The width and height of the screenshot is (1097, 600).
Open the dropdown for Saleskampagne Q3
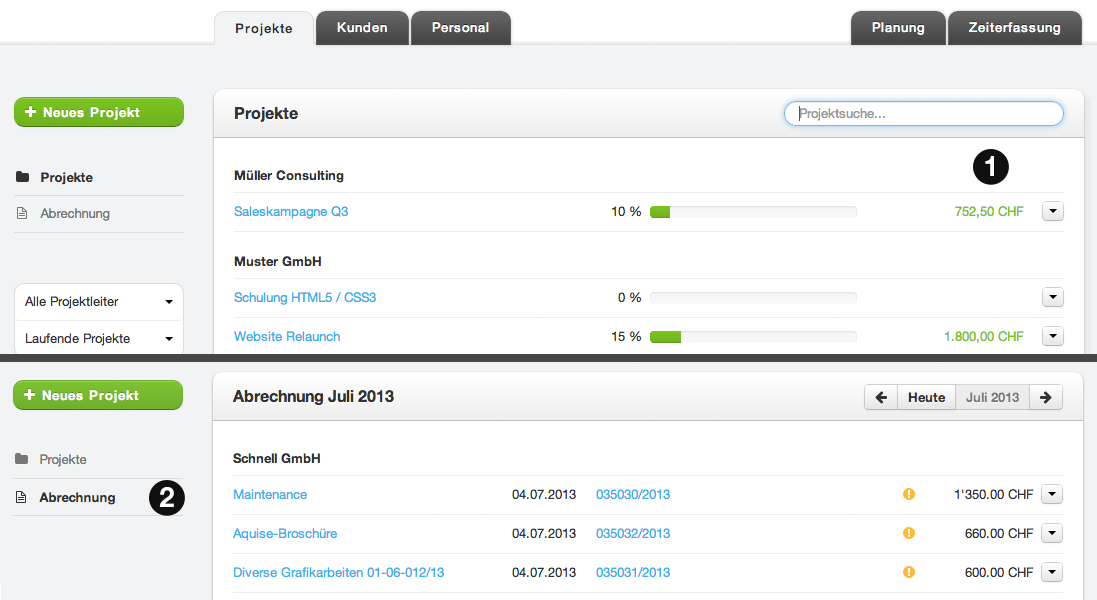coord(1053,211)
